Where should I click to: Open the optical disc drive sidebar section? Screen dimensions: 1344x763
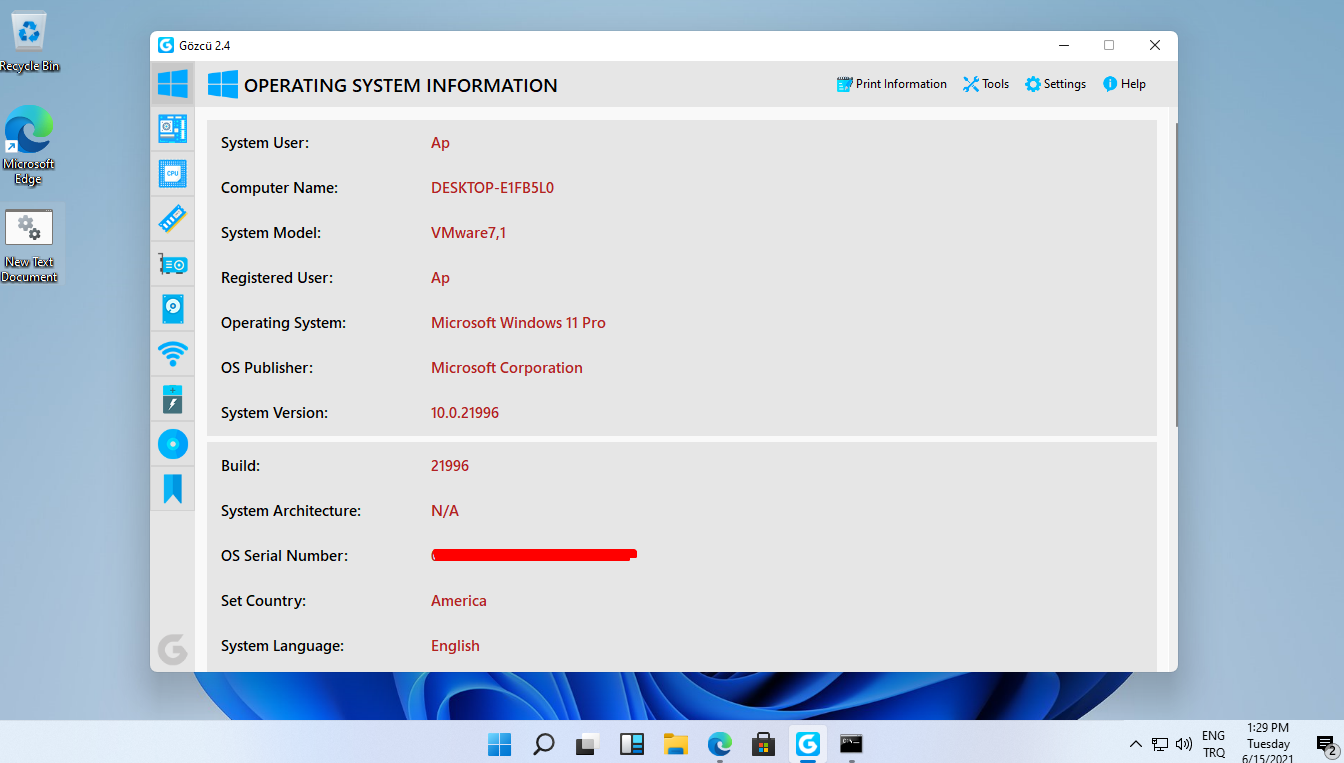tap(172, 444)
